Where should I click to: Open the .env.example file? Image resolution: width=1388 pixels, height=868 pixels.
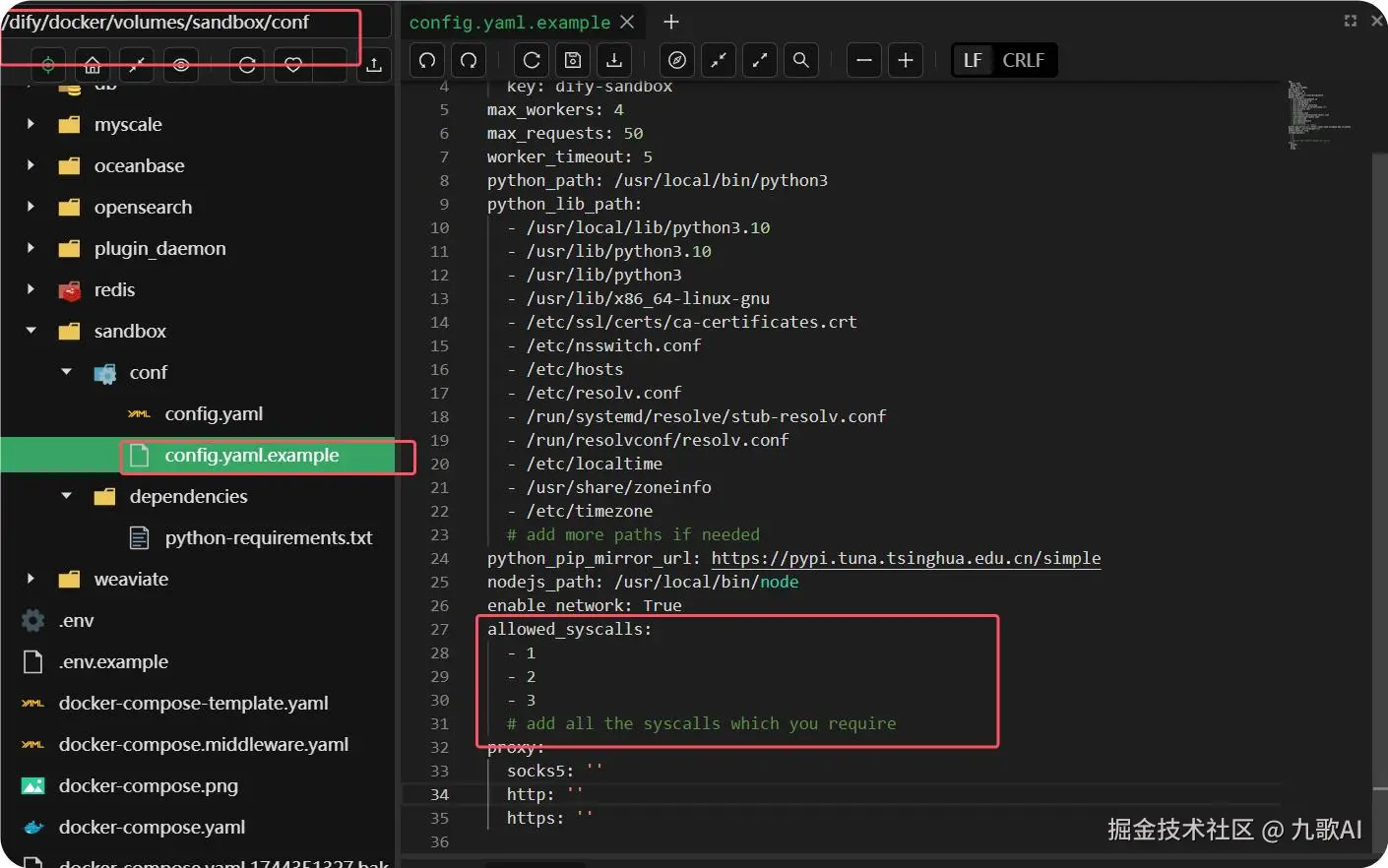pos(113,661)
